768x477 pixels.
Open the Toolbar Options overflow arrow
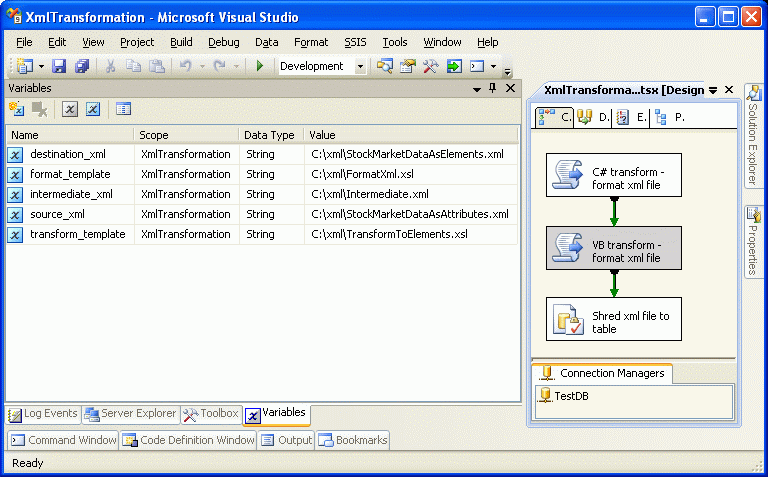click(507, 72)
